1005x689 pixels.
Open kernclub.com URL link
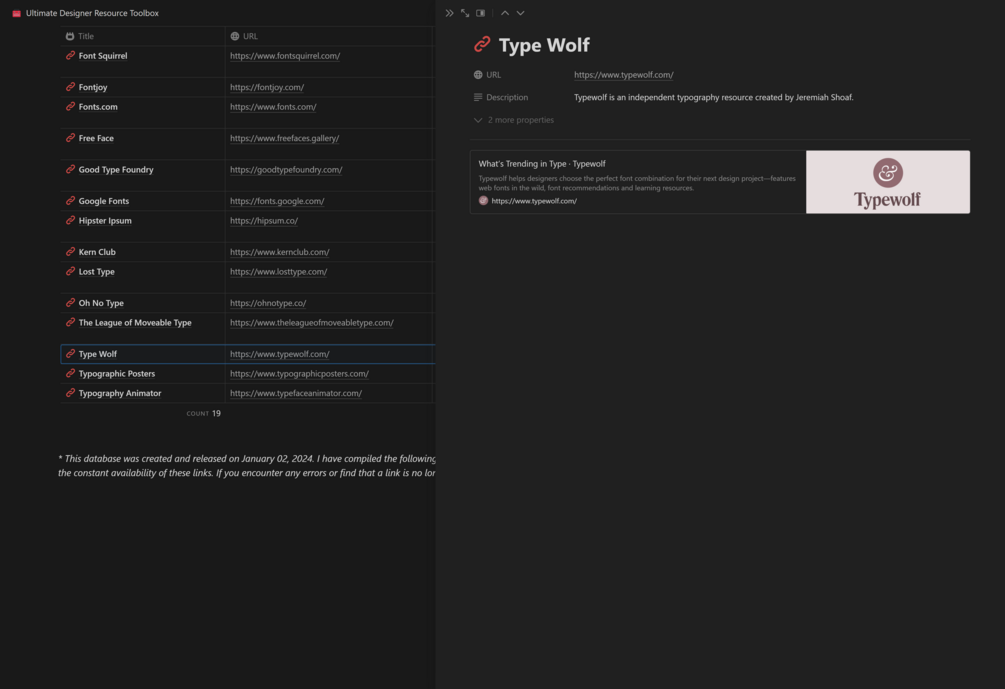(x=279, y=252)
